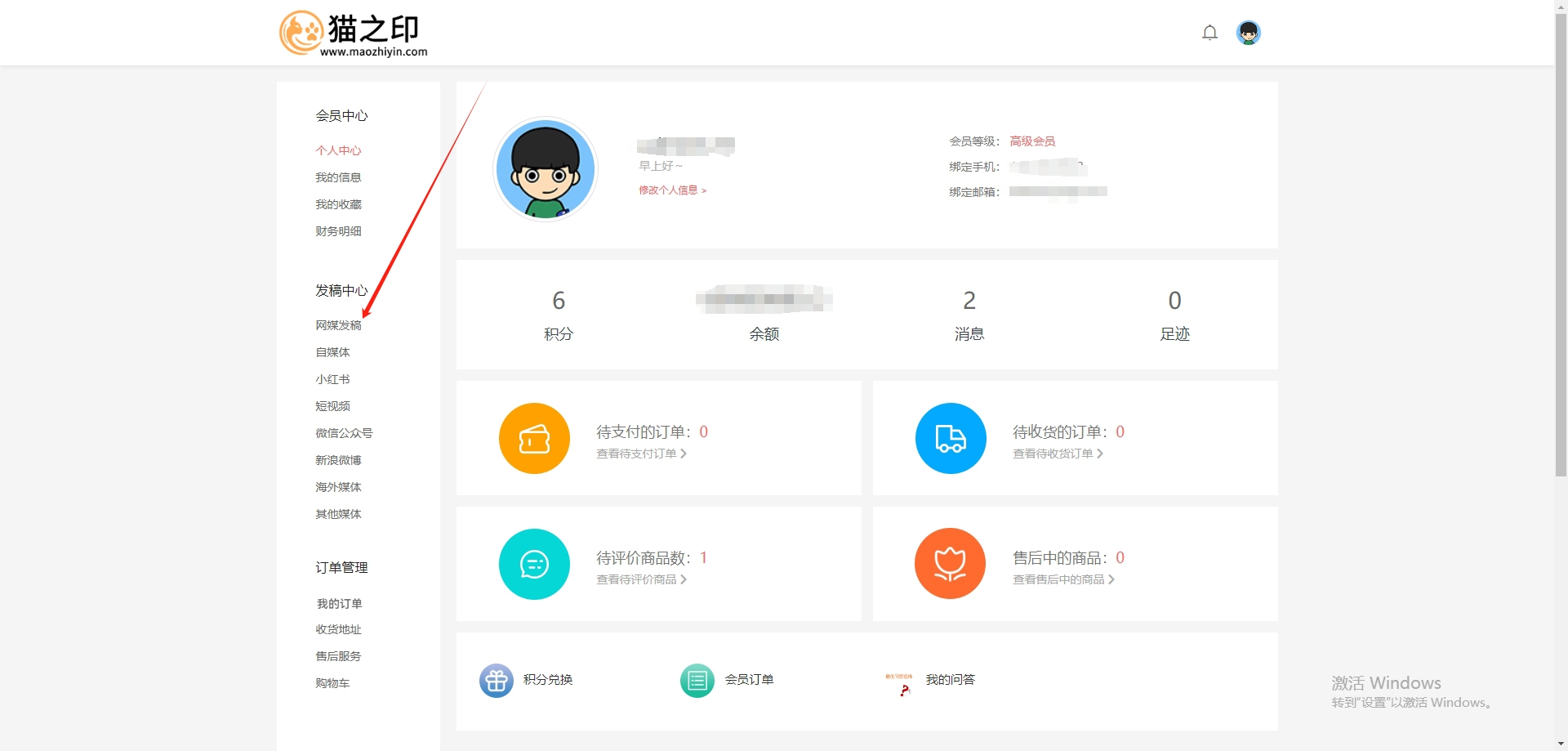The width and height of the screenshot is (1568, 751).
Task: Click the orange wallet pending-payment icon
Action: click(534, 438)
